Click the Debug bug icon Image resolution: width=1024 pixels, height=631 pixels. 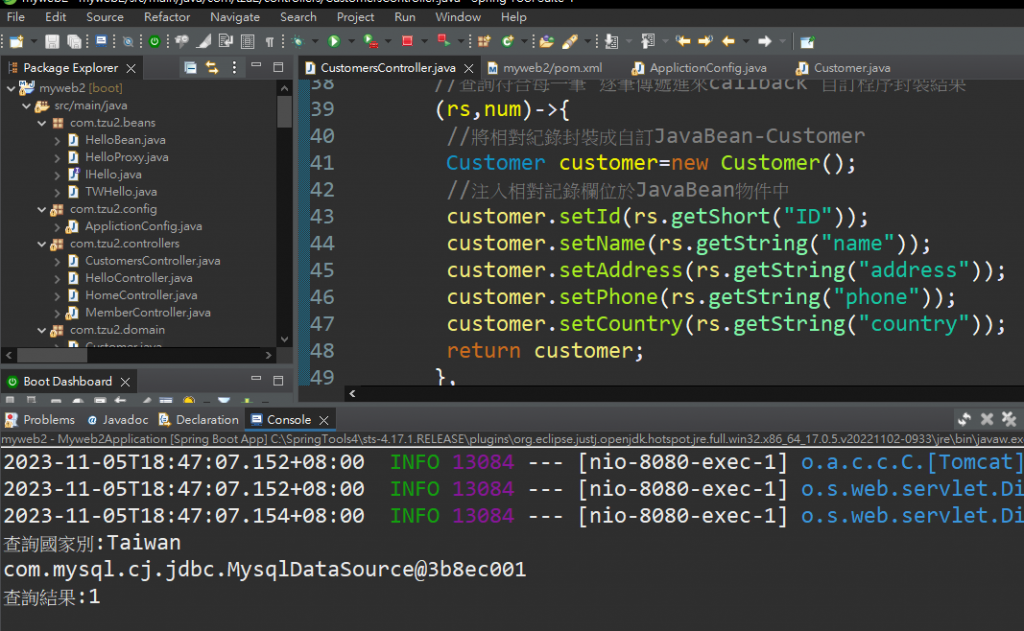298,41
